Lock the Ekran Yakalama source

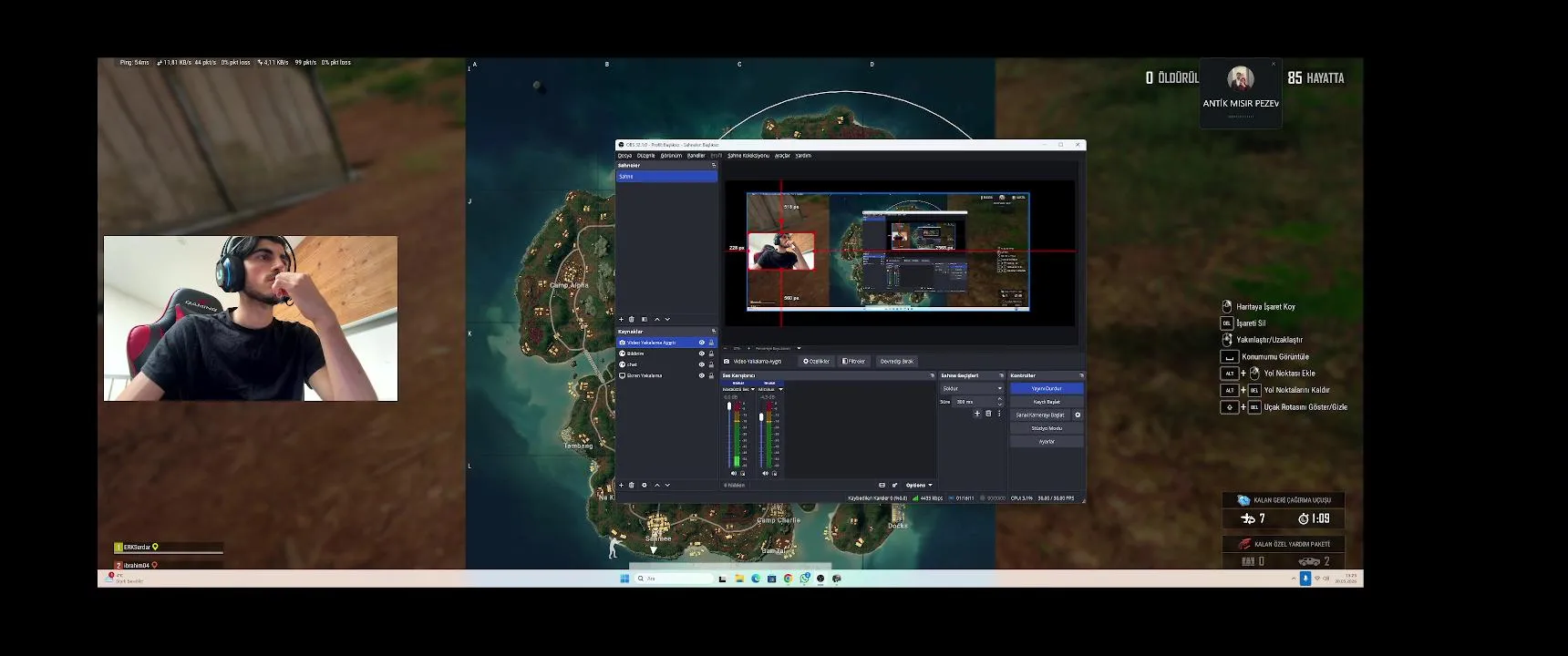(711, 375)
